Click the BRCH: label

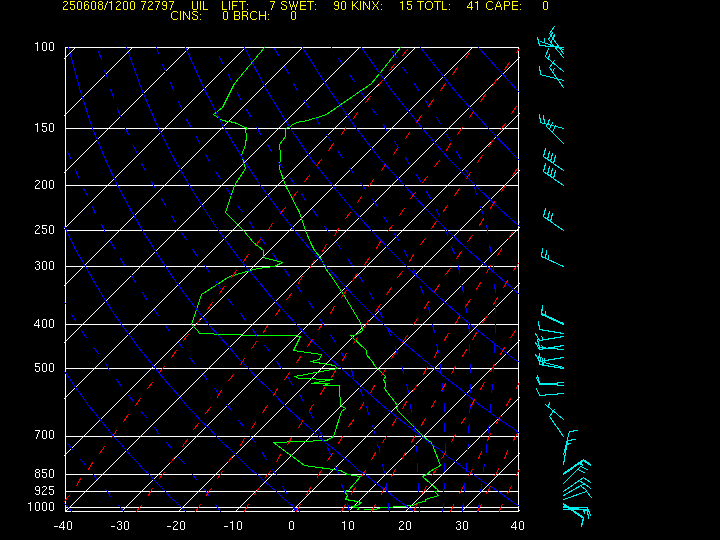point(251,16)
